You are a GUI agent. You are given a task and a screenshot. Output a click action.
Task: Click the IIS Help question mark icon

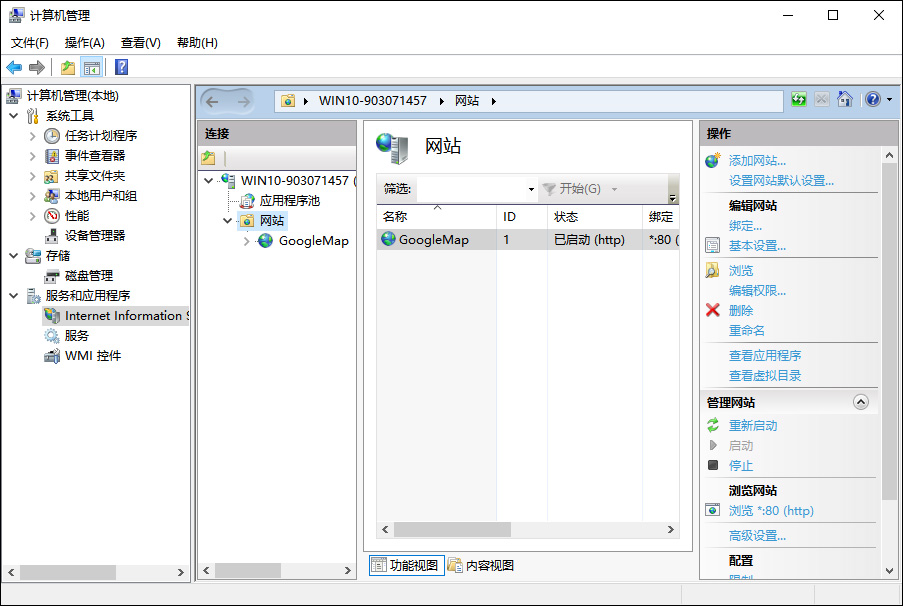(x=873, y=99)
